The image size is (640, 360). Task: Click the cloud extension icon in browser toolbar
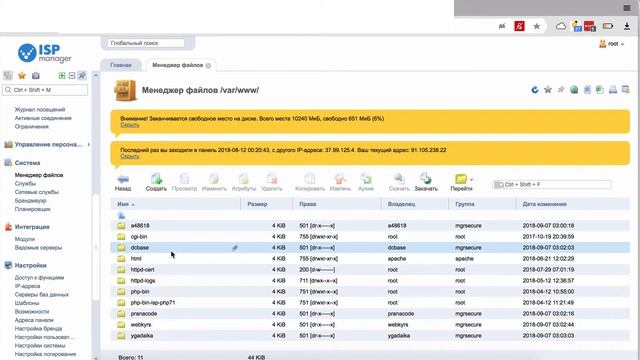point(561,27)
